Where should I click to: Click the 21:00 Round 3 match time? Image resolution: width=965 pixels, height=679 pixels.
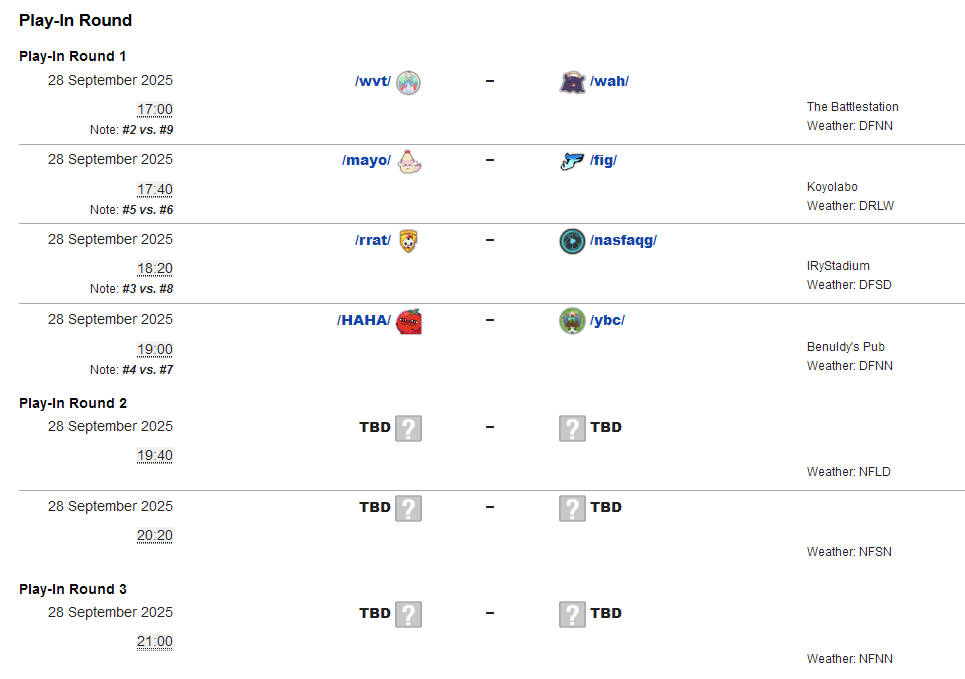click(155, 641)
